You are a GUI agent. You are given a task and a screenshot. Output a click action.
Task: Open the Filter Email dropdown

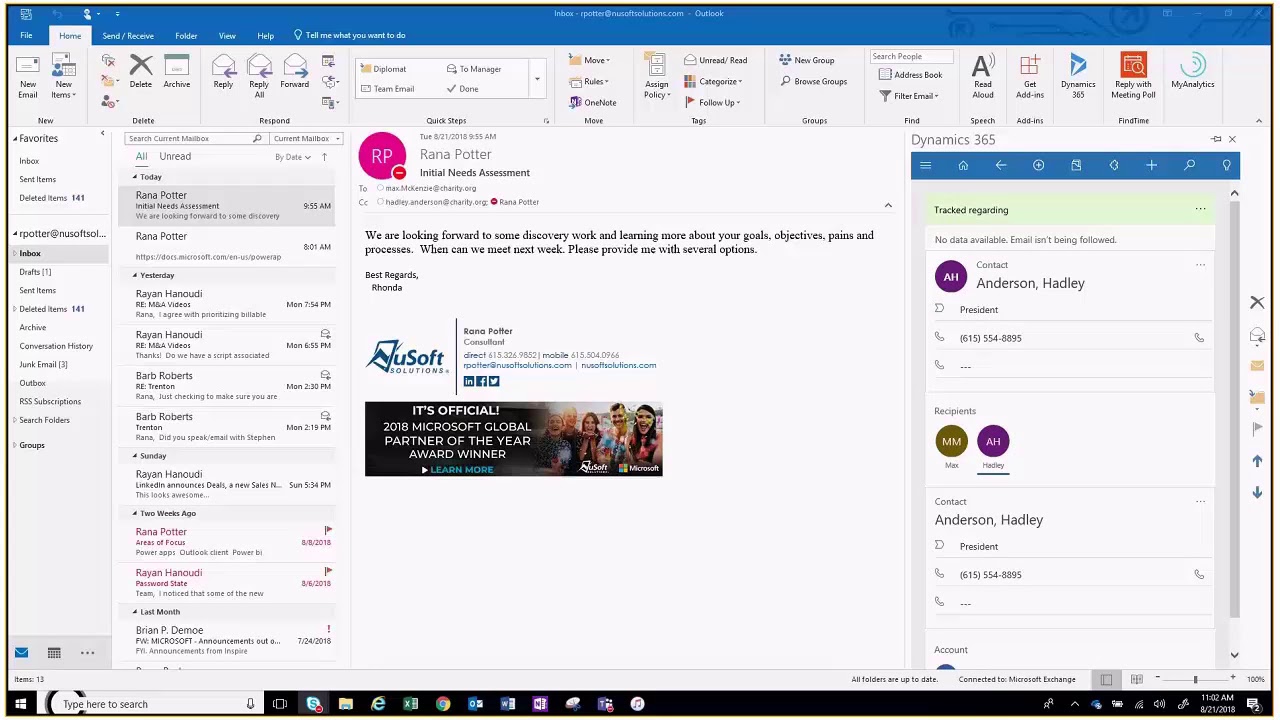909,96
